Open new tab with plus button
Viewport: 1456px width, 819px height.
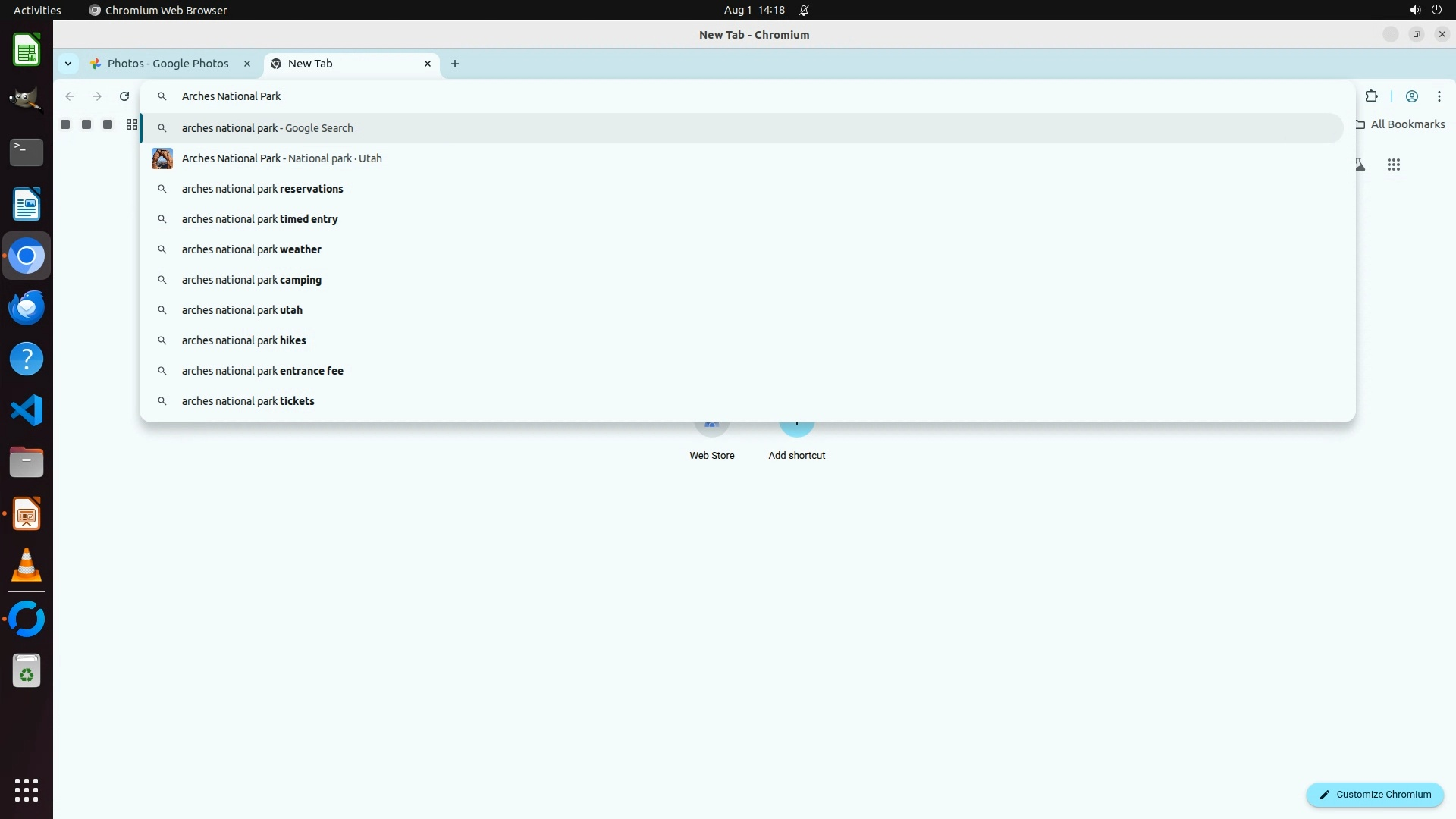455,64
